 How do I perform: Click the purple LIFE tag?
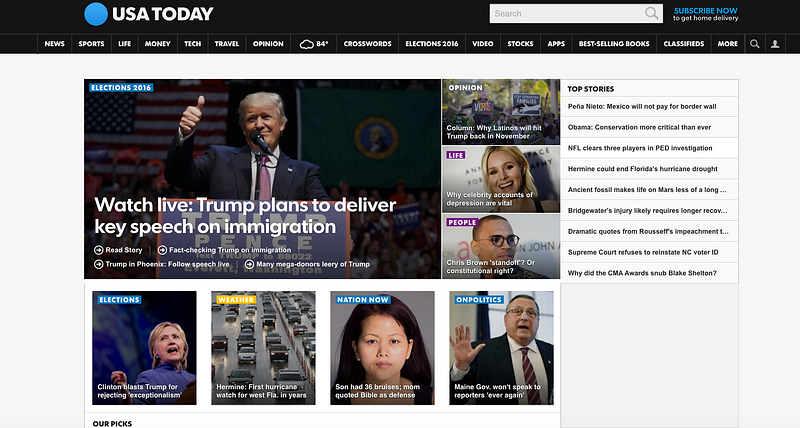[x=456, y=155]
